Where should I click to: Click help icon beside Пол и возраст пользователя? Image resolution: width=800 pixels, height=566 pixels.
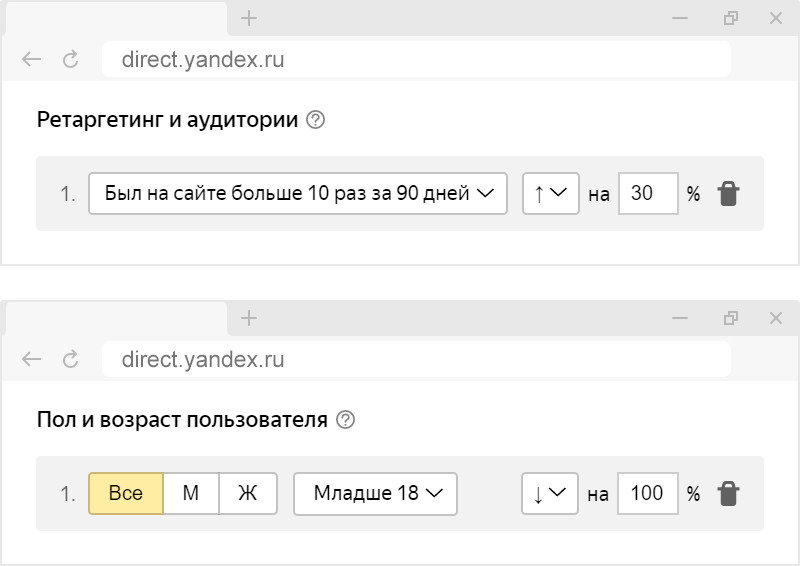[346, 420]
